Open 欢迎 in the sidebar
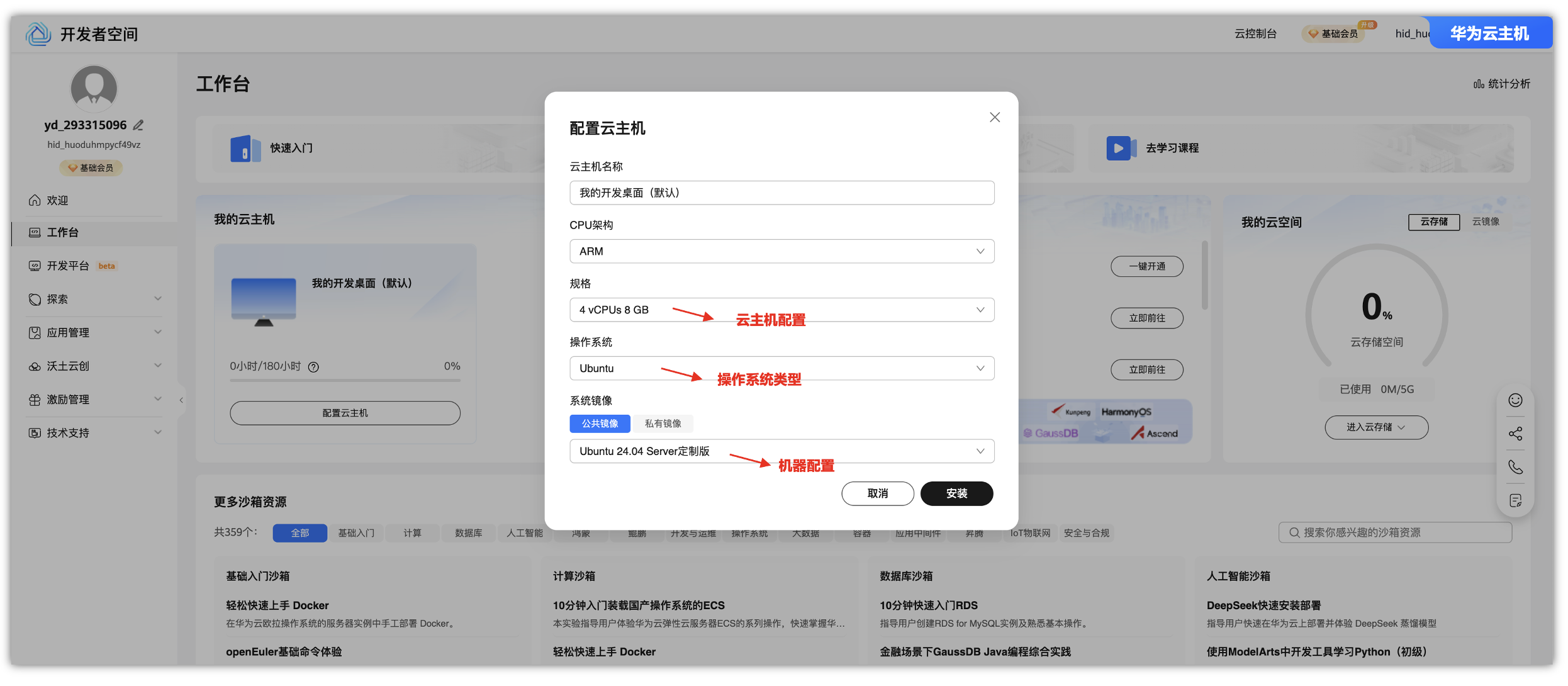The image size is (1568, 686). click(94, 200)
